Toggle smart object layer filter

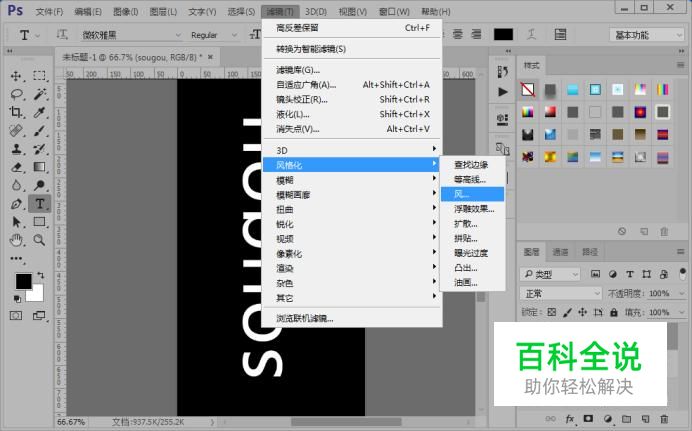coord(664,274)
